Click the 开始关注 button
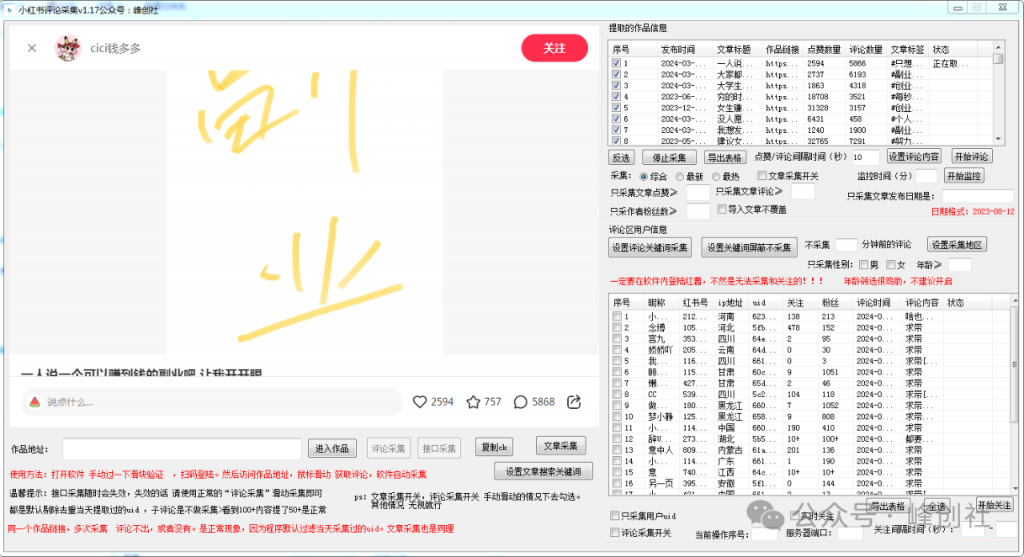1024x557 pixels. pyautogui.click(x=994, y=505)
